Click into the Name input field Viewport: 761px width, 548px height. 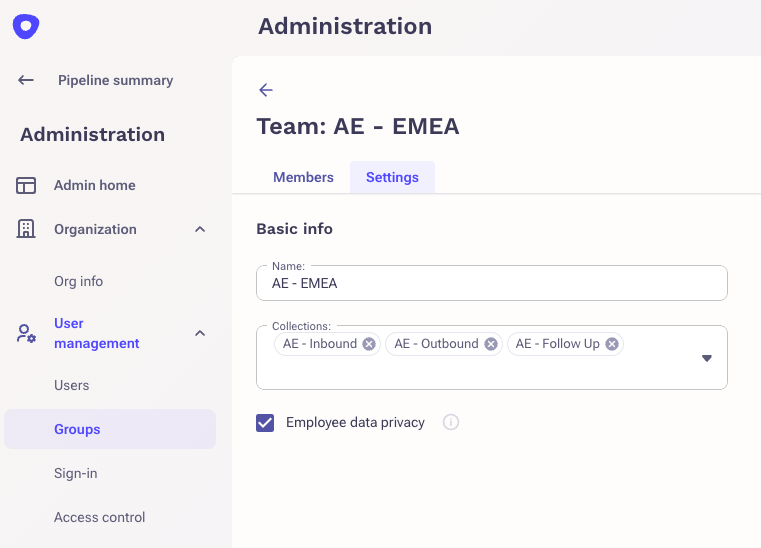point(492,283)
